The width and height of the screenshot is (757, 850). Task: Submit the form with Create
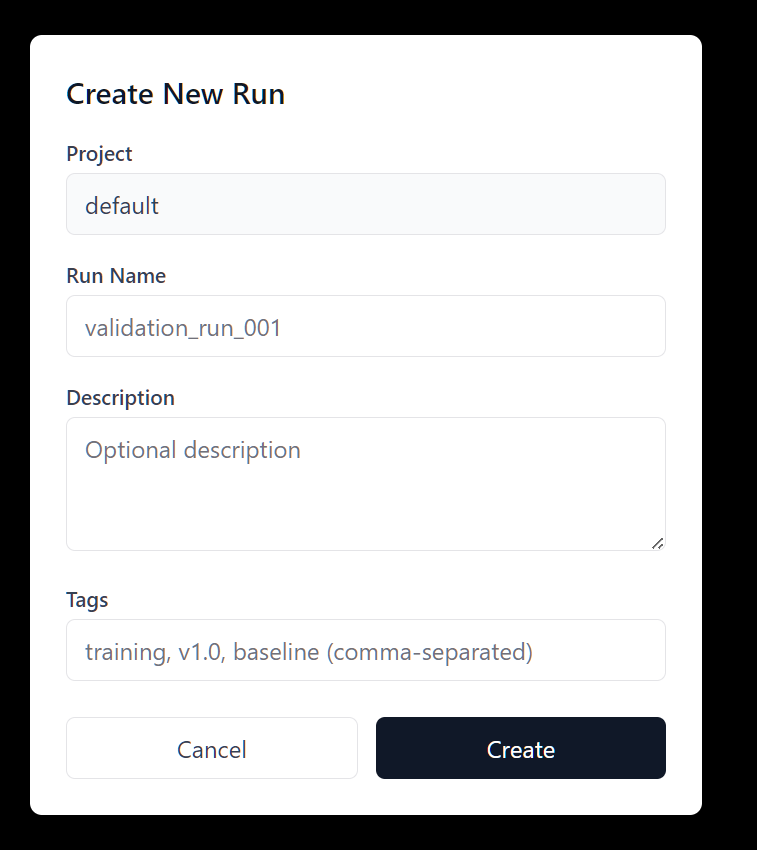(x=520, y=748)
